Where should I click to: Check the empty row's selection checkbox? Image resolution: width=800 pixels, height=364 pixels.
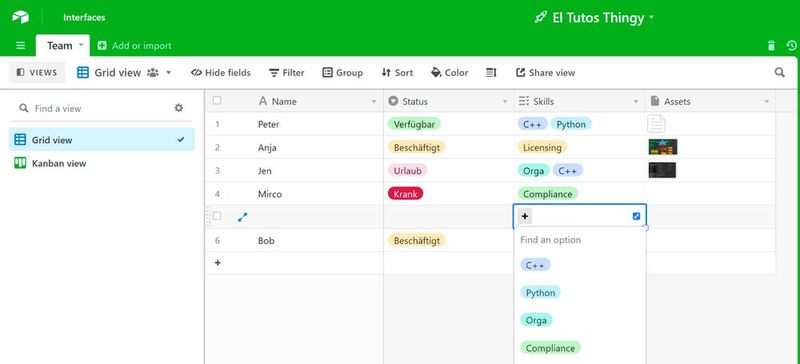217,216
